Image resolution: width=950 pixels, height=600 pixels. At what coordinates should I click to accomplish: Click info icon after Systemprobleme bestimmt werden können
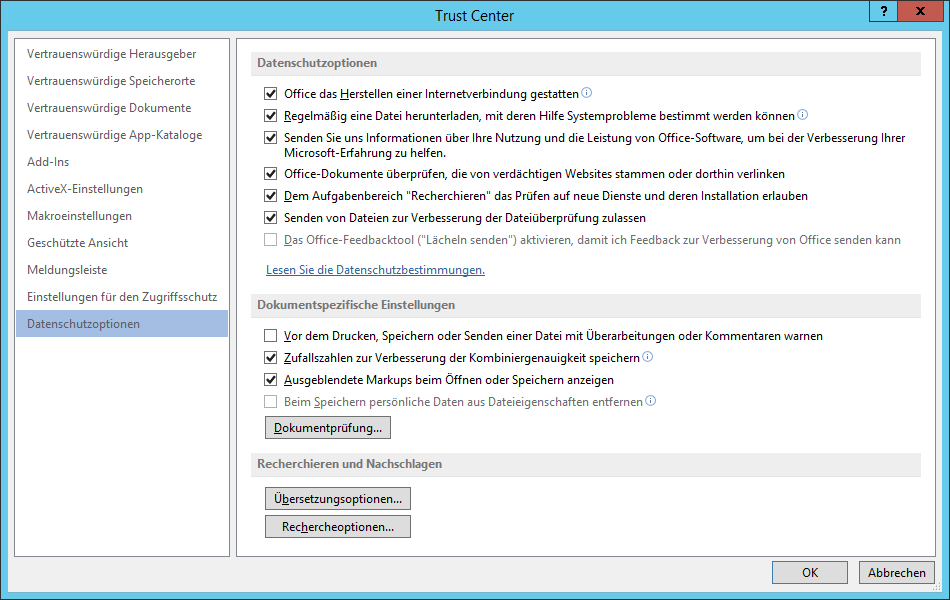[x=803, y=115]
